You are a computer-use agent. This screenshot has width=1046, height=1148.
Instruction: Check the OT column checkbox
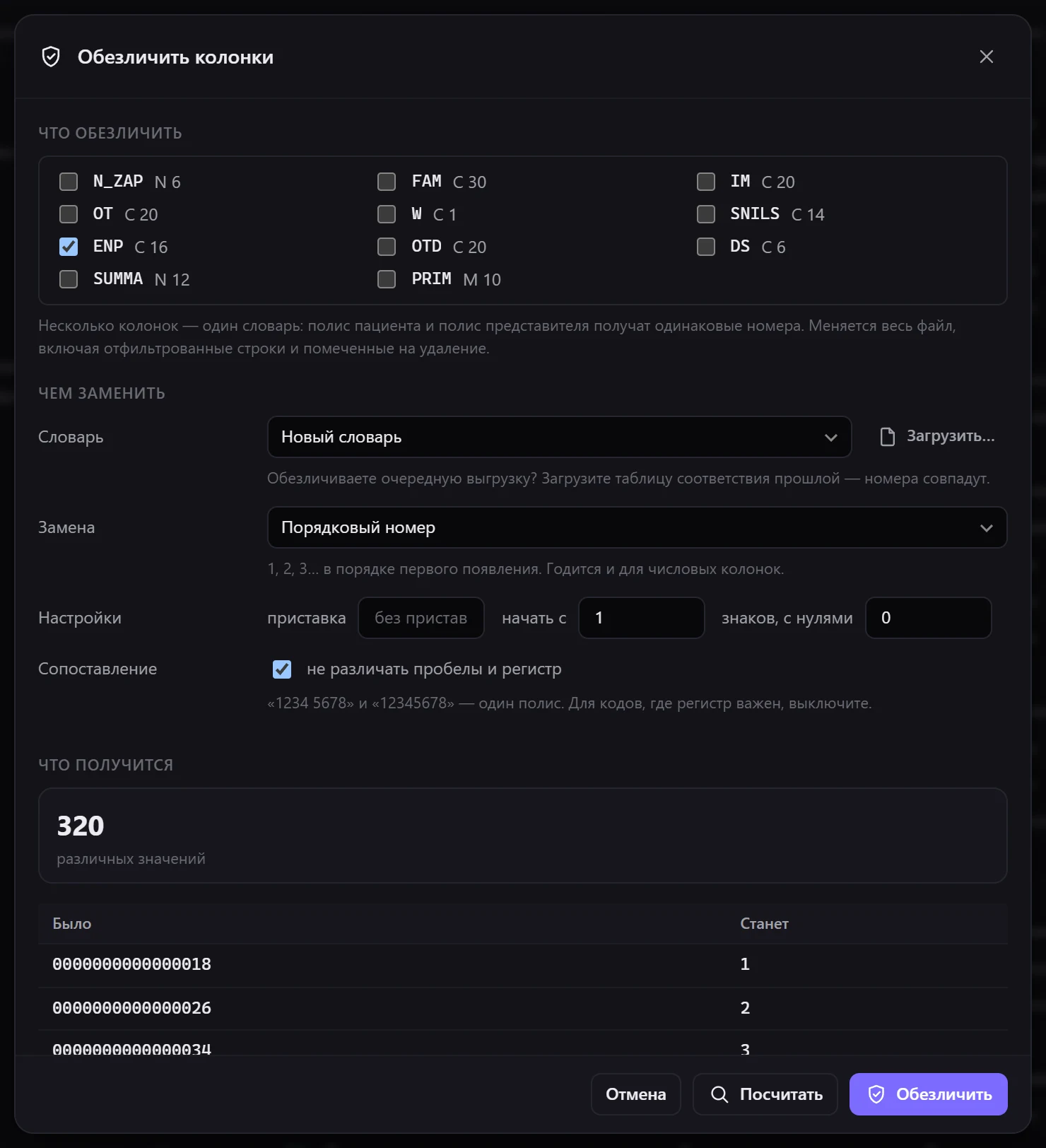(x=69, y=214)
